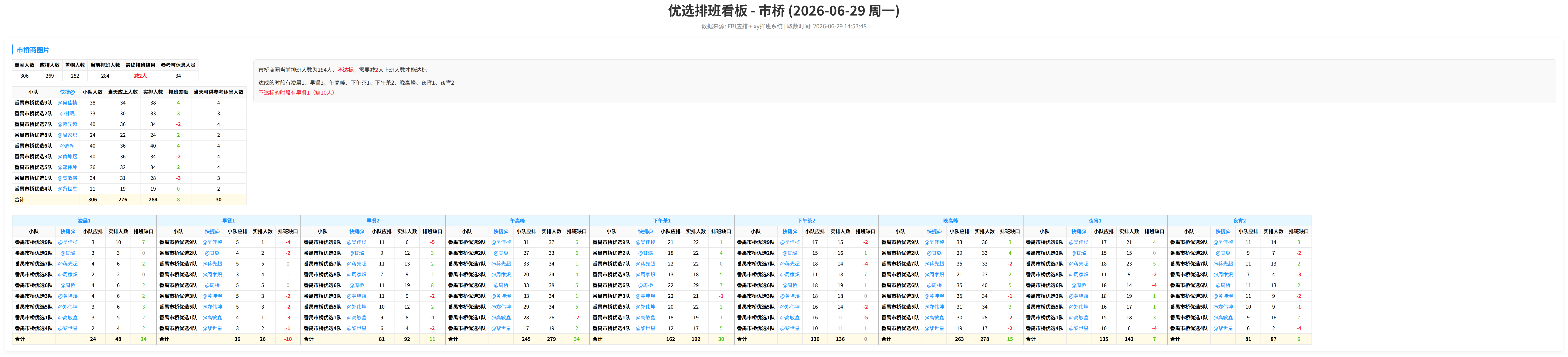Click @吴佳桢 link in the team summary table
1568x357 pixels.
(68, 103)
